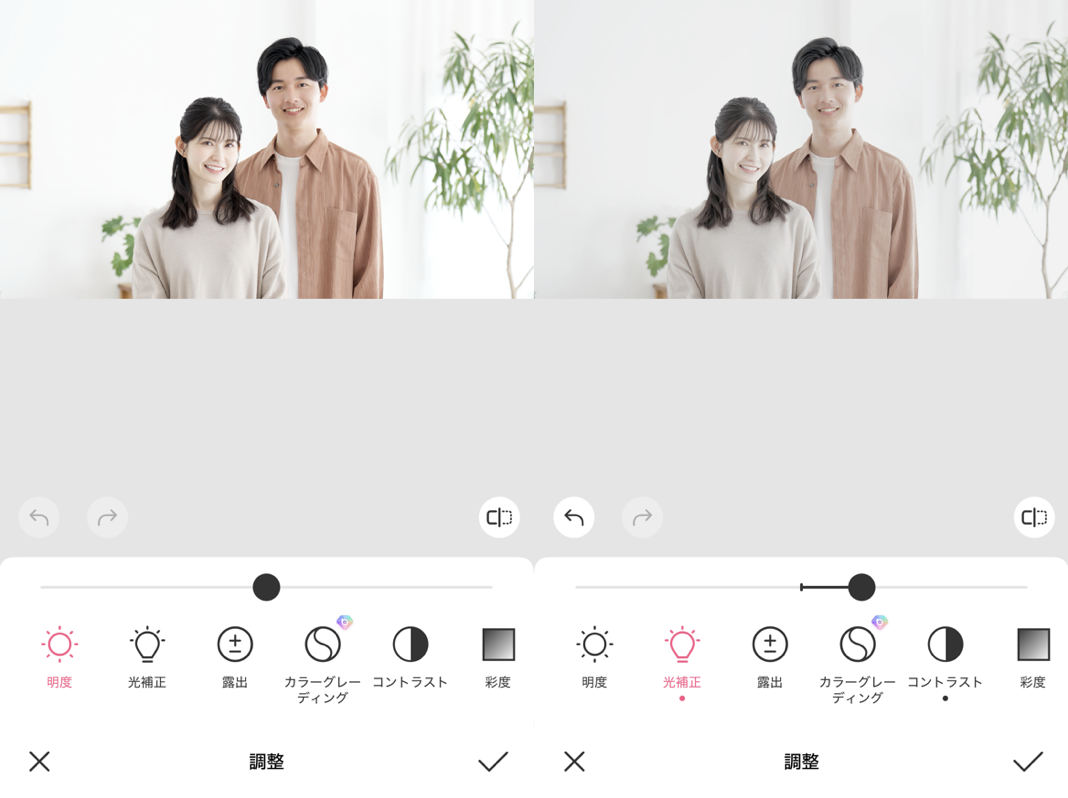
Task: Toggle the before/after comparison view on the right
Action: pyautogui.click(x=1033, y=517)
